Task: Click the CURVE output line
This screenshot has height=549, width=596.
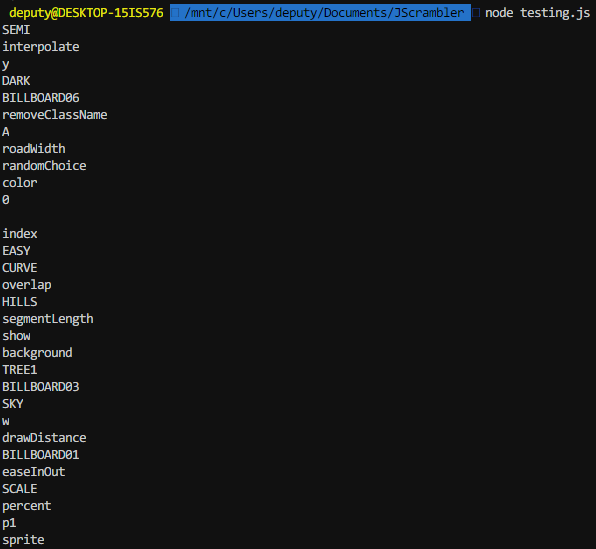Action: pyautogui.click(x=20, y=268)
